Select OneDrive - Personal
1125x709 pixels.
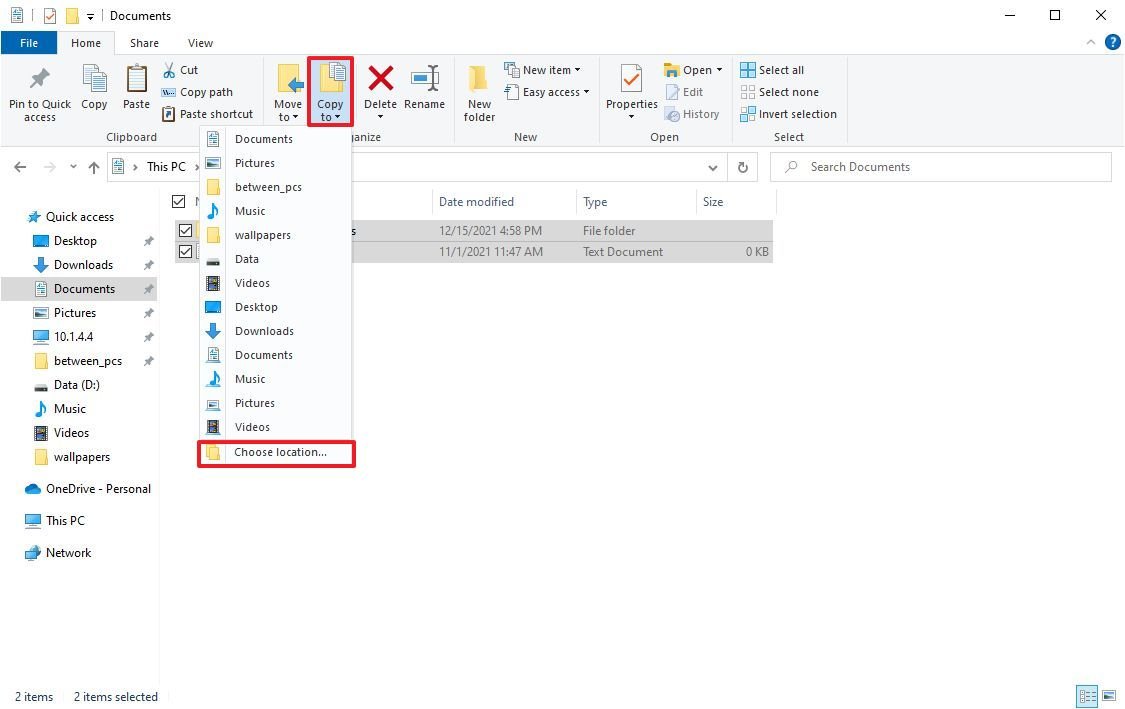[88, 489]
